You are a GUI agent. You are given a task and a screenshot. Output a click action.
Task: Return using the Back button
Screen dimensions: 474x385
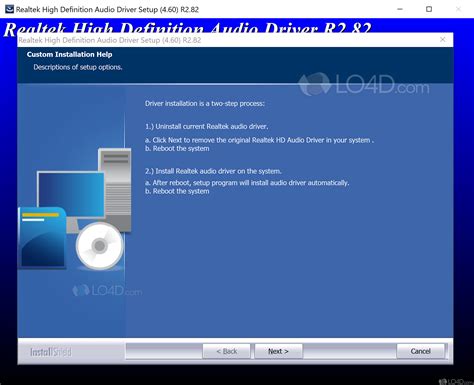tap(227, 351)
